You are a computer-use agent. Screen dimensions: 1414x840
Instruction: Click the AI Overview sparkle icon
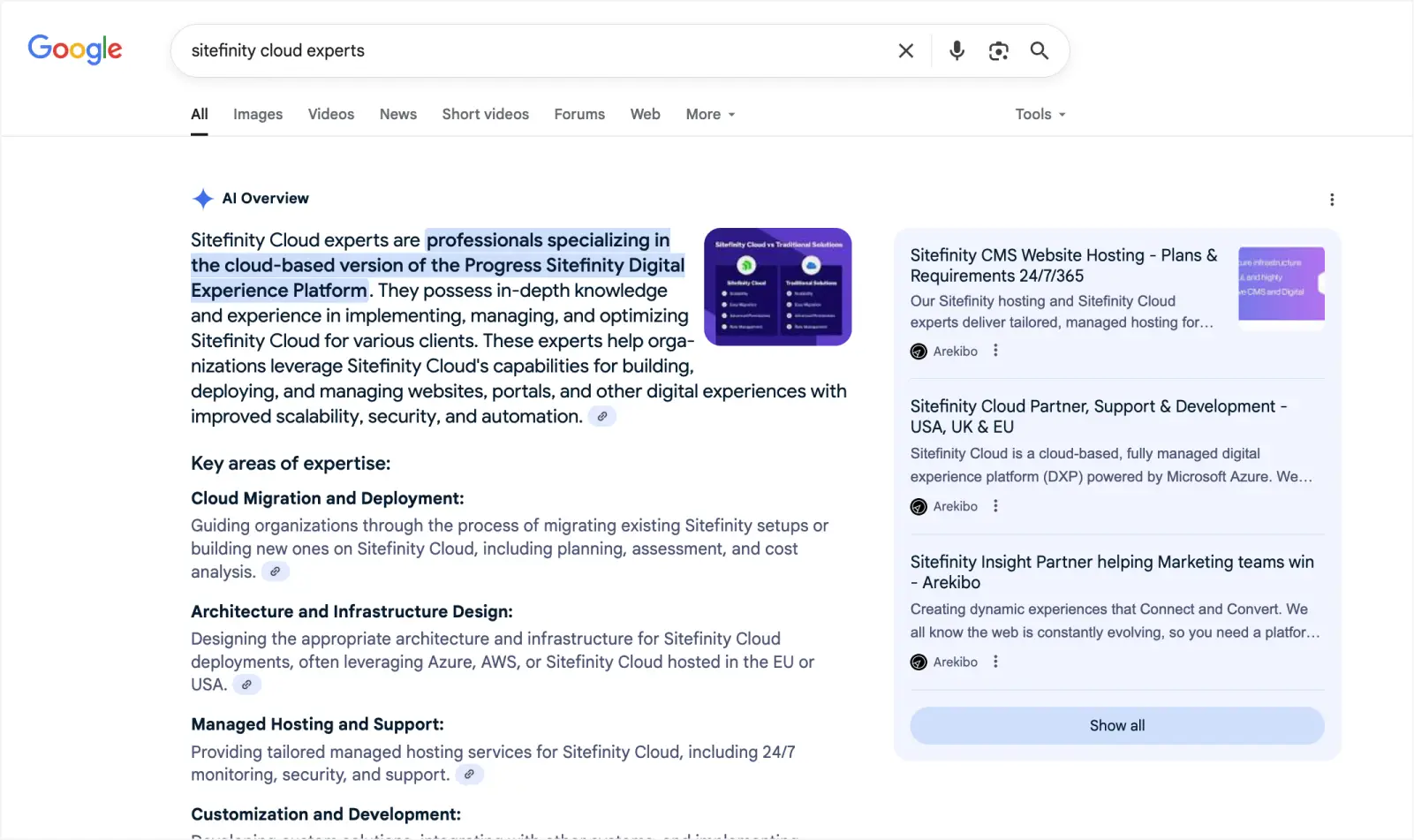tap(203, 199)
